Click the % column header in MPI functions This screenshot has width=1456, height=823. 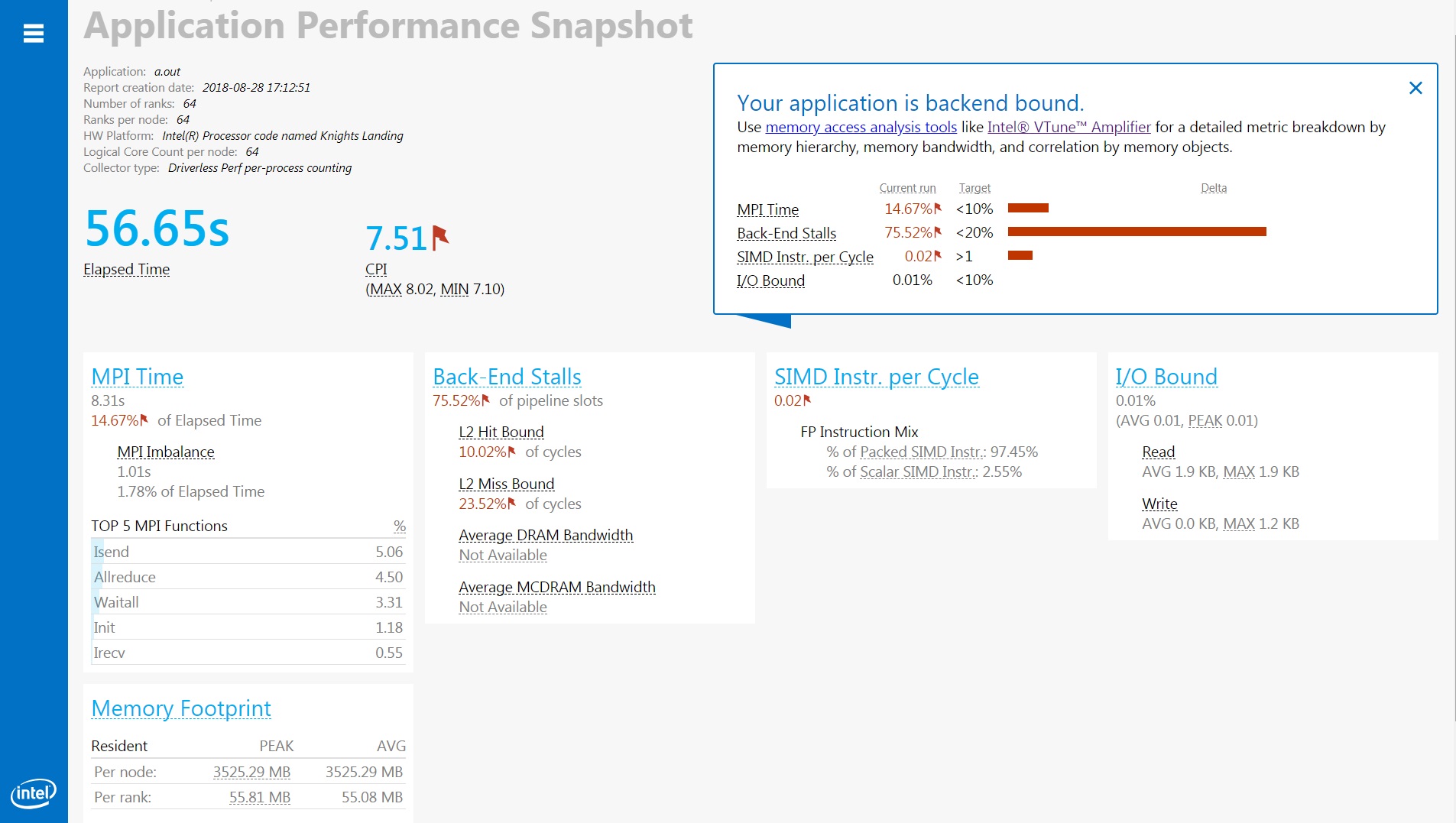click(x=399, y=526)
